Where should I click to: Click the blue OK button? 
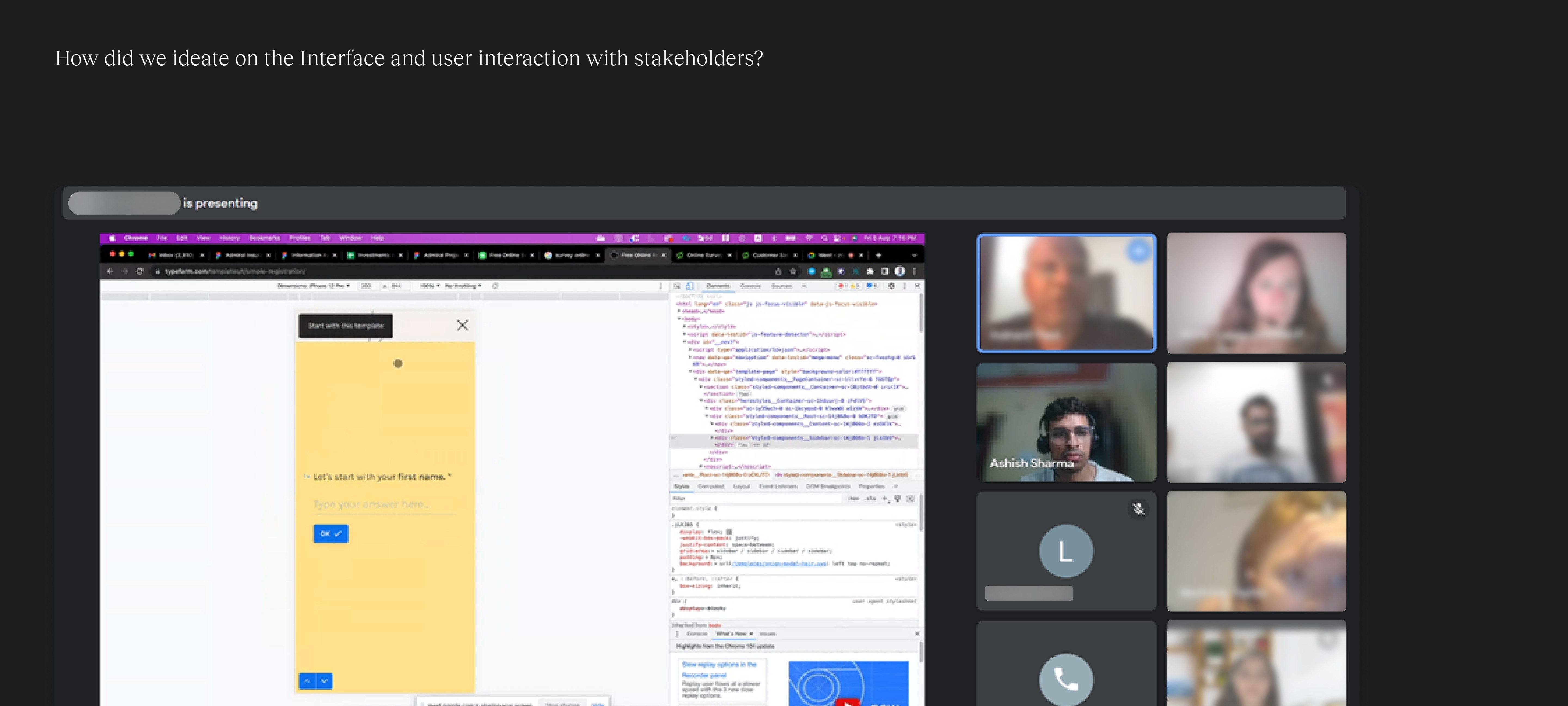click(330, 534)
